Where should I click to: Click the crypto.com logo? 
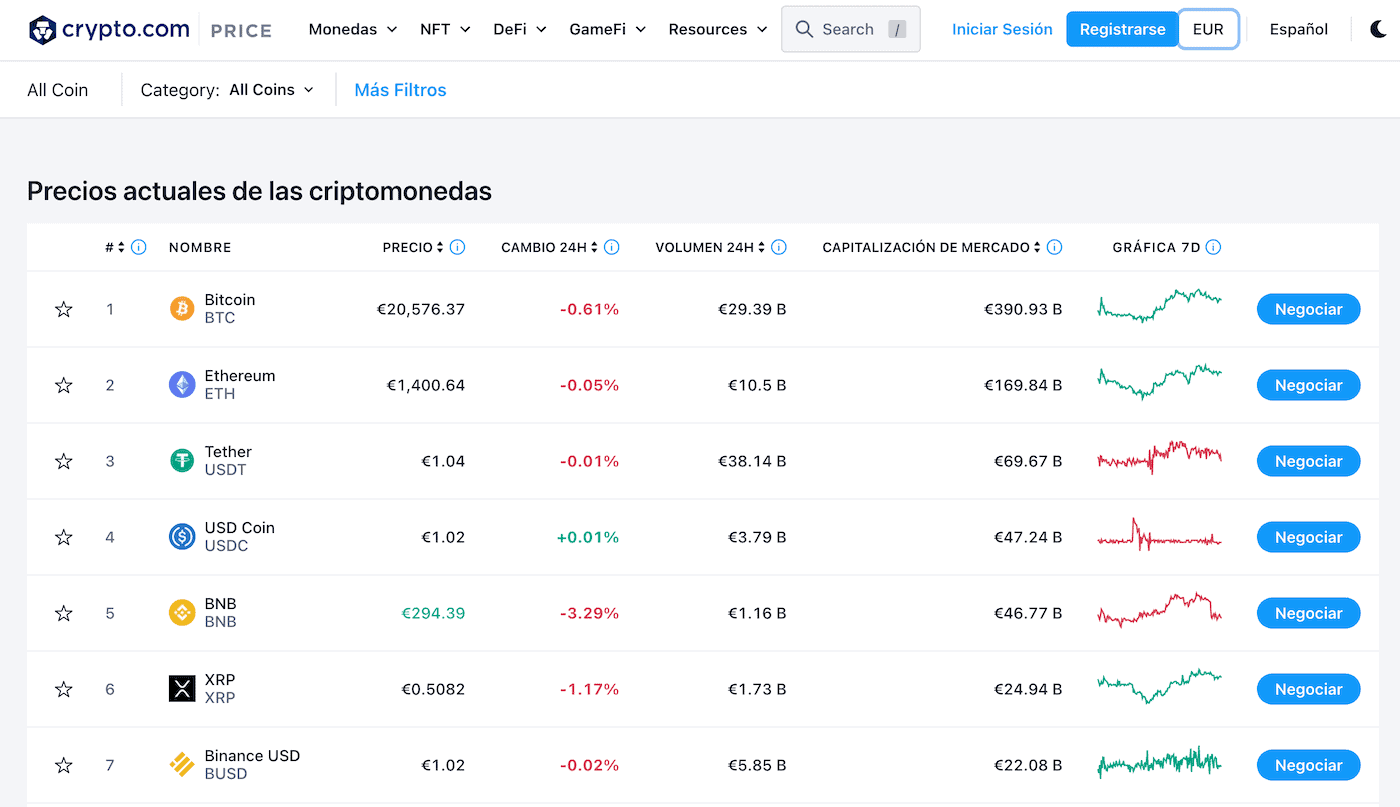click(109, 30)
